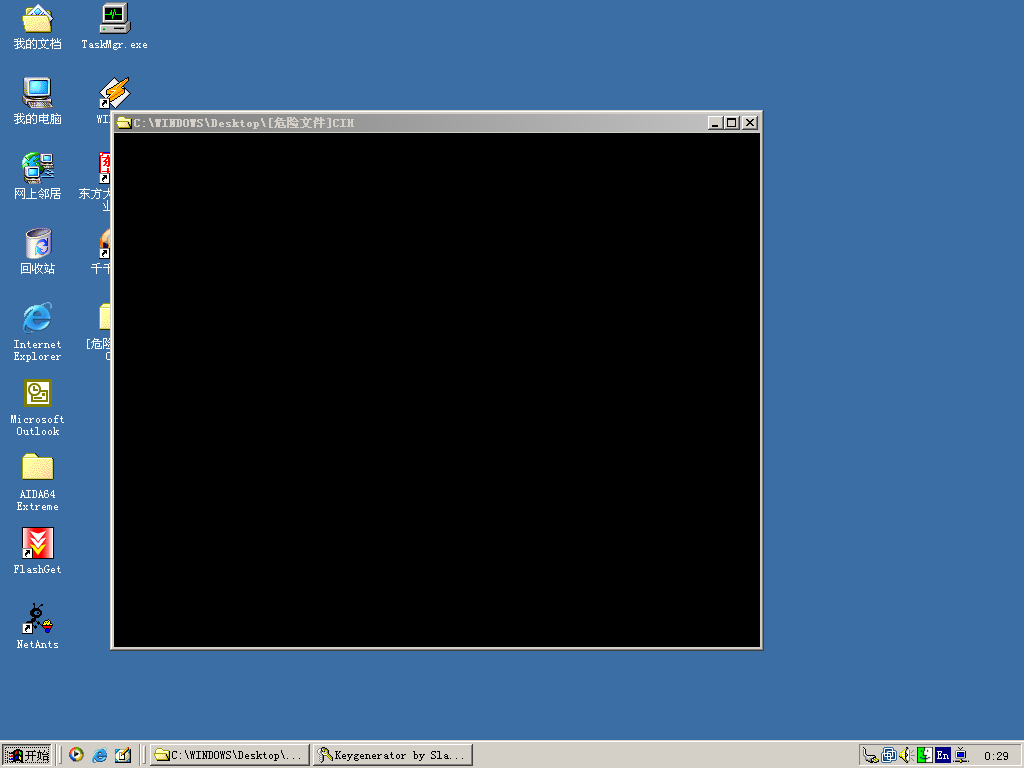Launch TaskMgr.exe from the desktop
Screen dimensions: 1024x768
pos(114,19)
